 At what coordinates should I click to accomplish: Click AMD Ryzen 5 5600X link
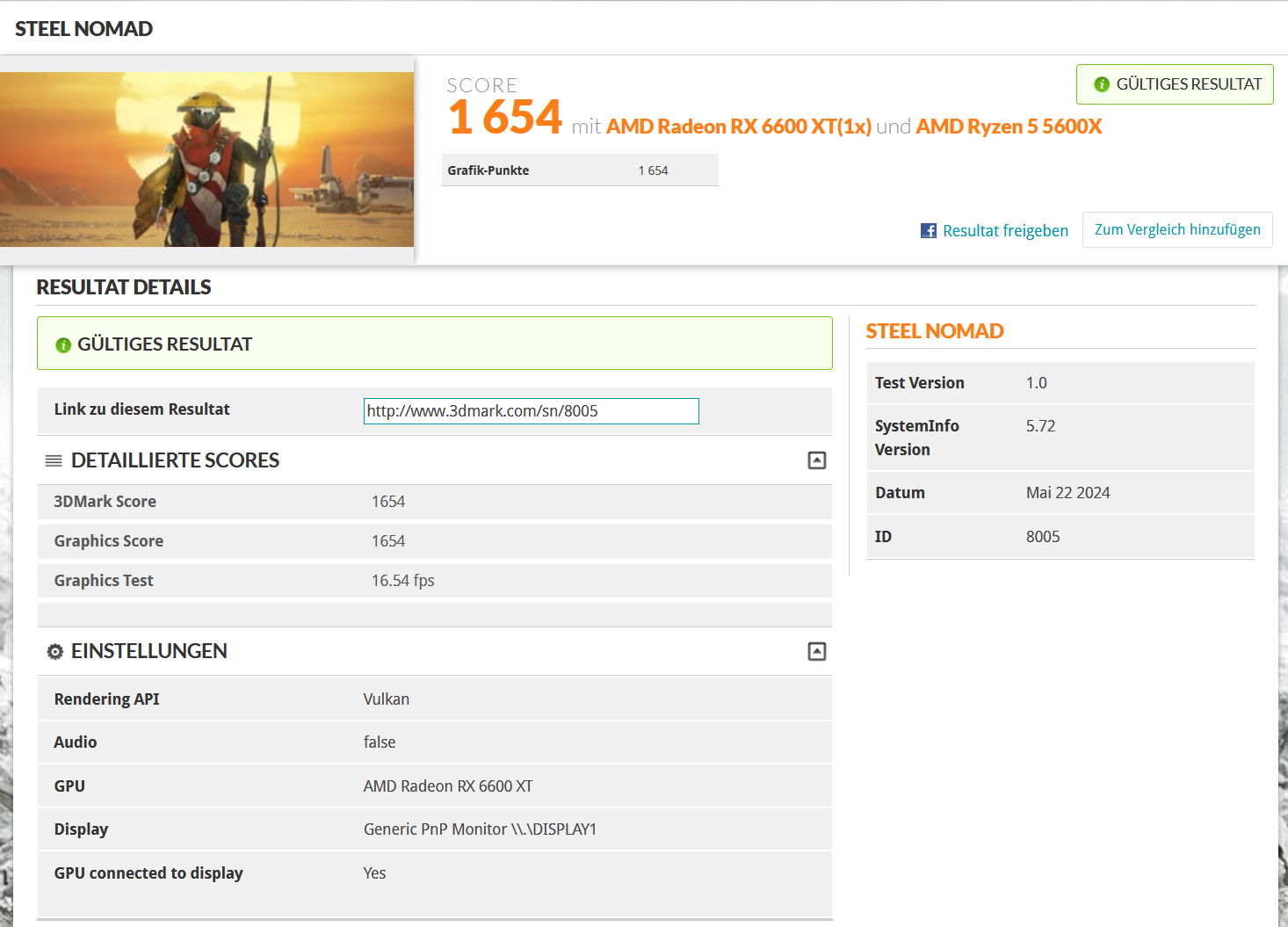tap(1009, 127)
